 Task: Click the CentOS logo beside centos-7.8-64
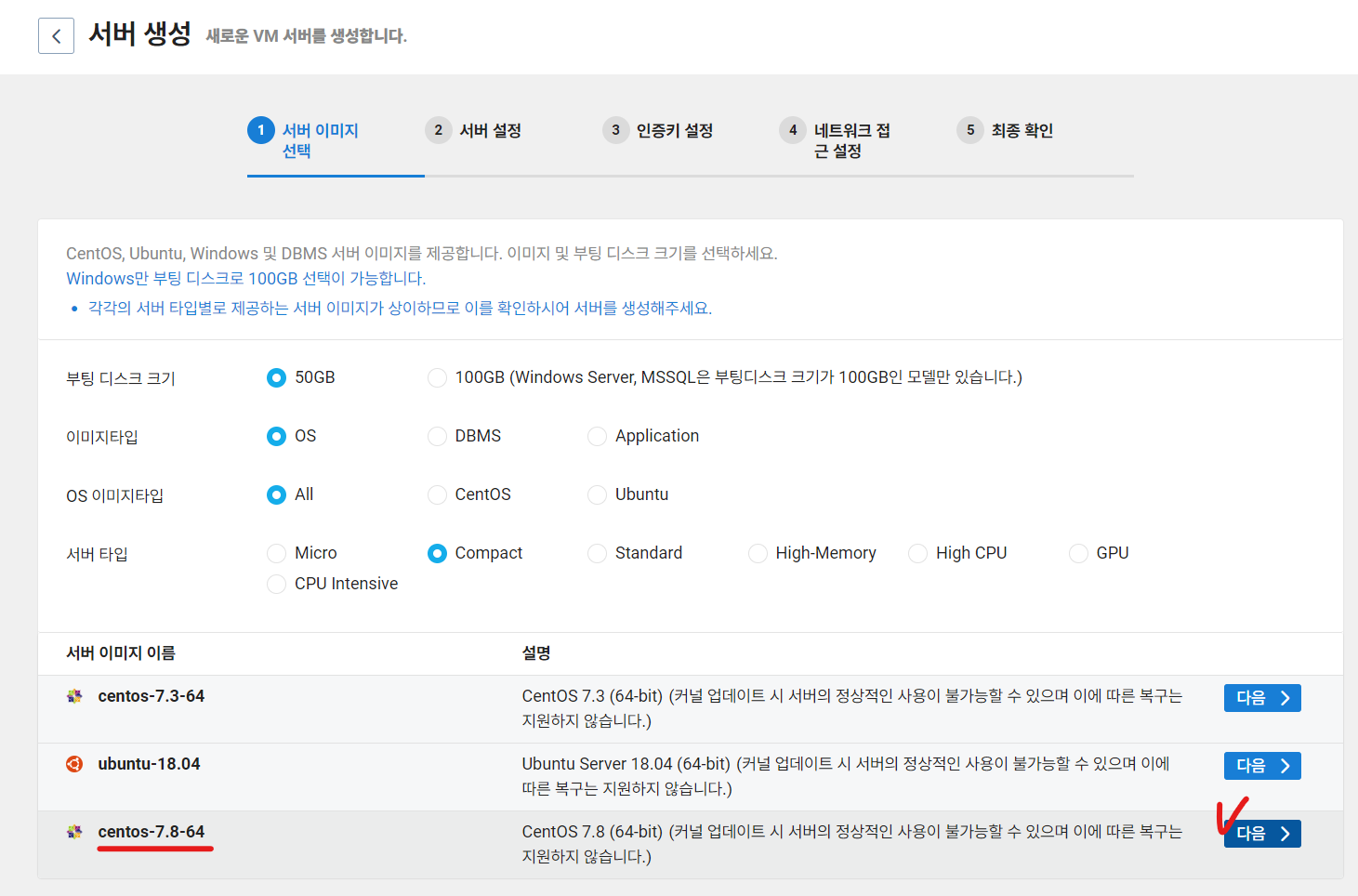pos(75,831)
